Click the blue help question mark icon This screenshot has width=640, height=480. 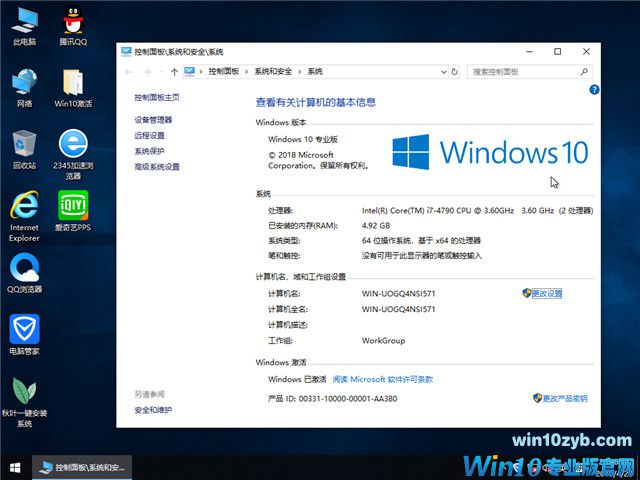pyautogui.click(x=593, y=90)
